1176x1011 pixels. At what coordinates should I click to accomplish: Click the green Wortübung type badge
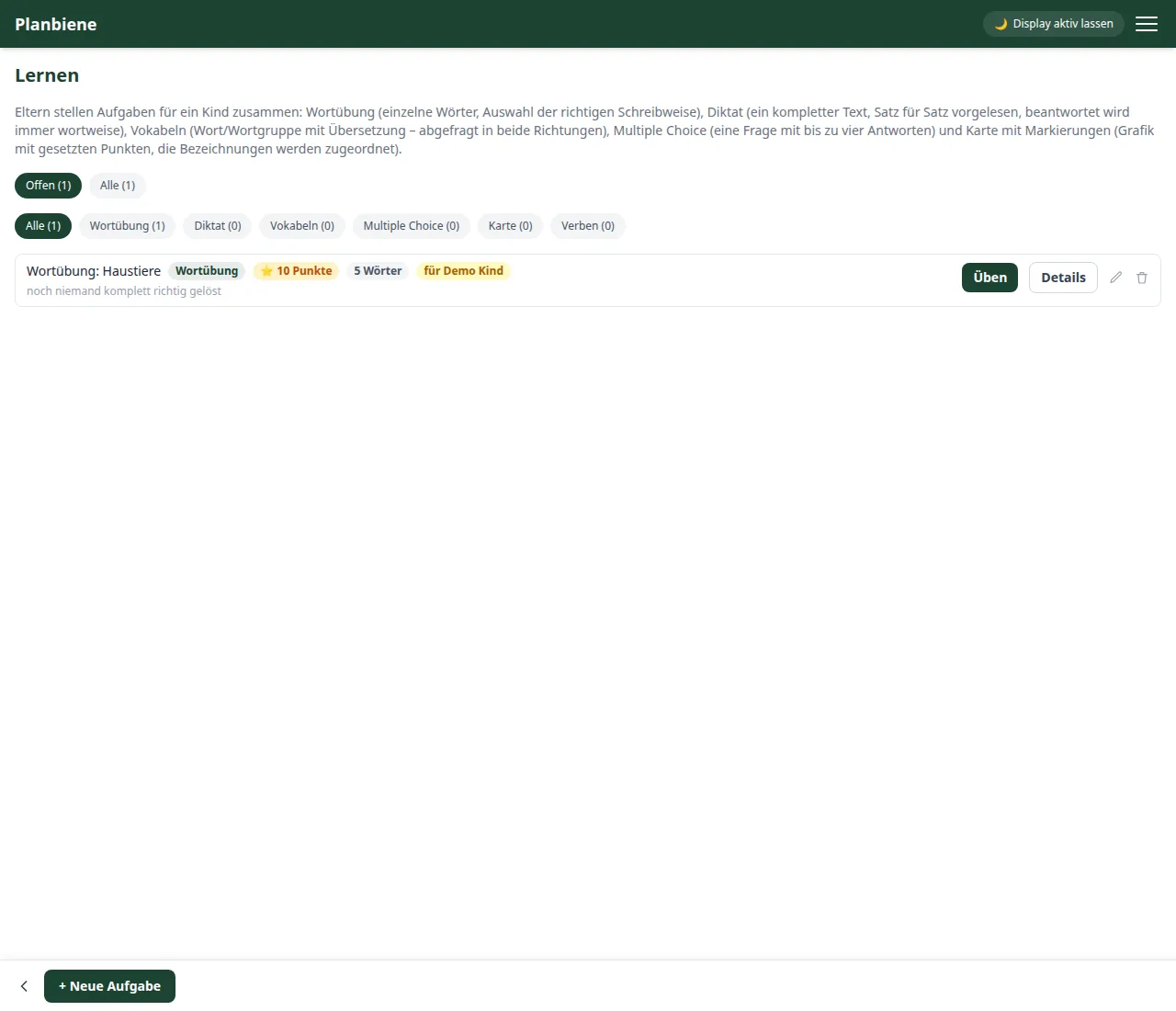coord(207,271)
